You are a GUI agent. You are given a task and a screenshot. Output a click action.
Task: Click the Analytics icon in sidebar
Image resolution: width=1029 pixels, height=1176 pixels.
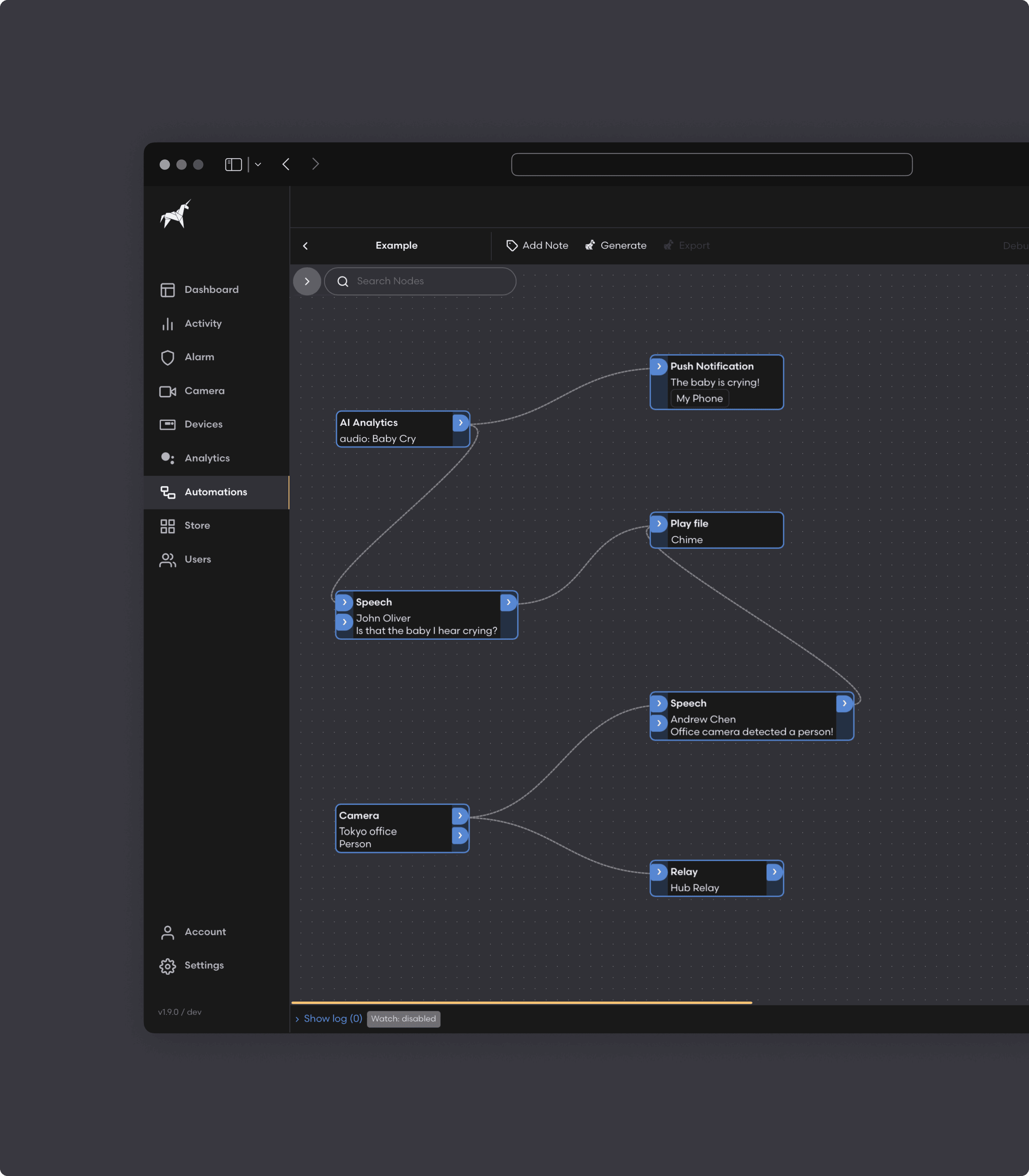pyautogui.click(x=167, y=457)
